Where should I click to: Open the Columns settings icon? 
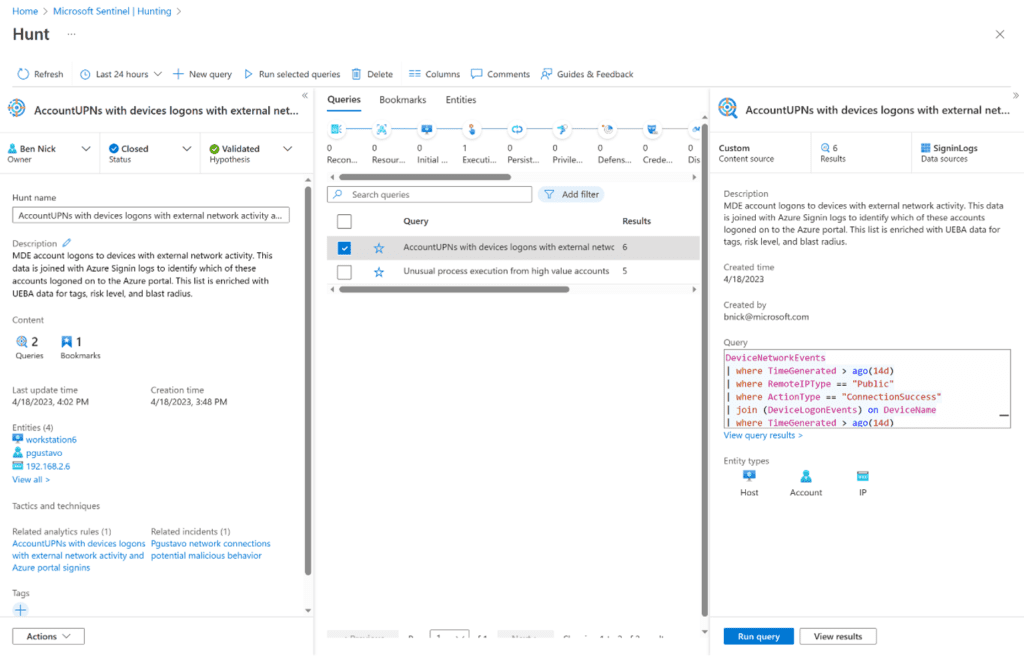point(415,74)
